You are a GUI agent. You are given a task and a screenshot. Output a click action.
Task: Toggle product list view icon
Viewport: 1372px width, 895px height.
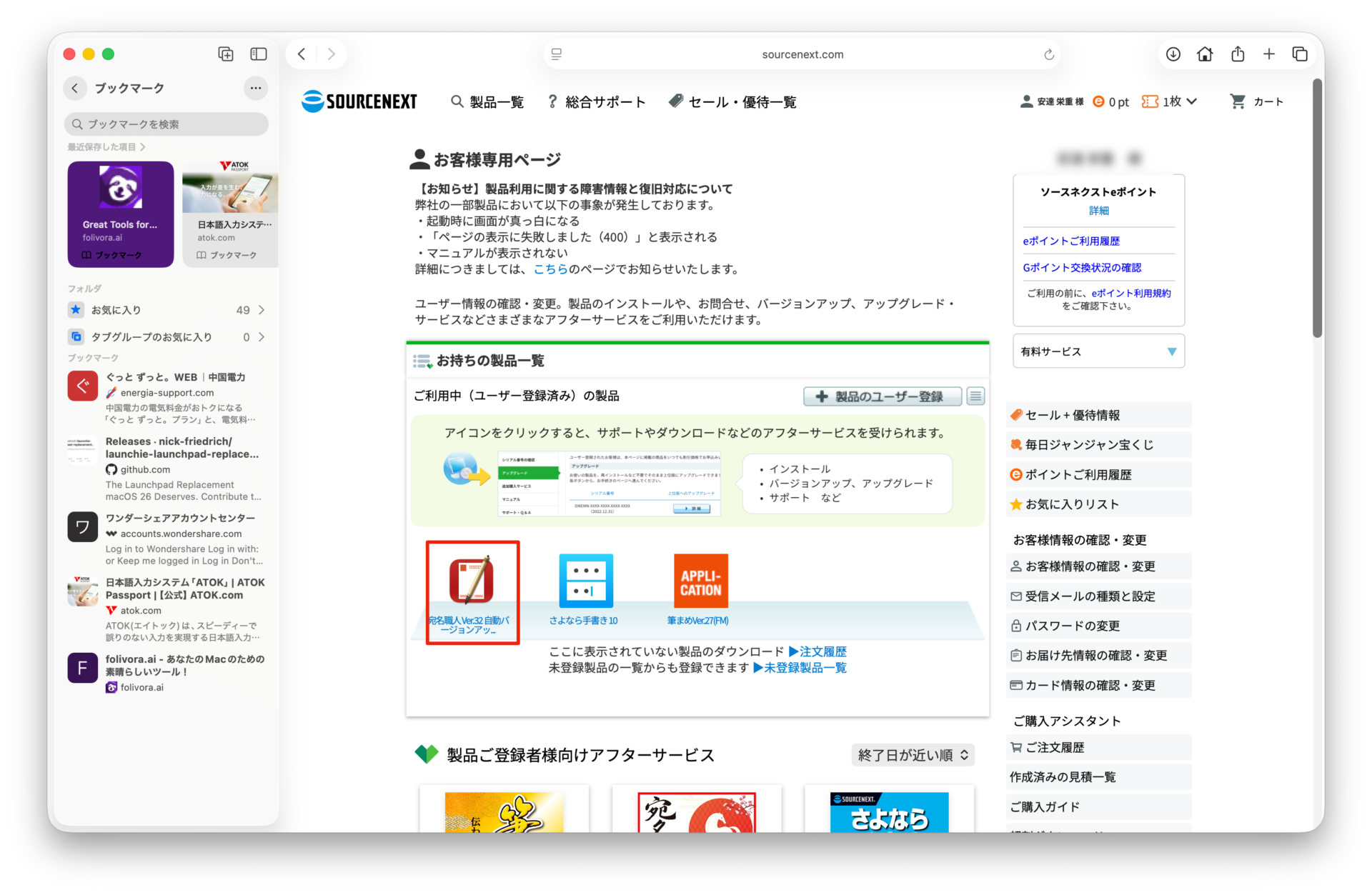coord(975,396)
